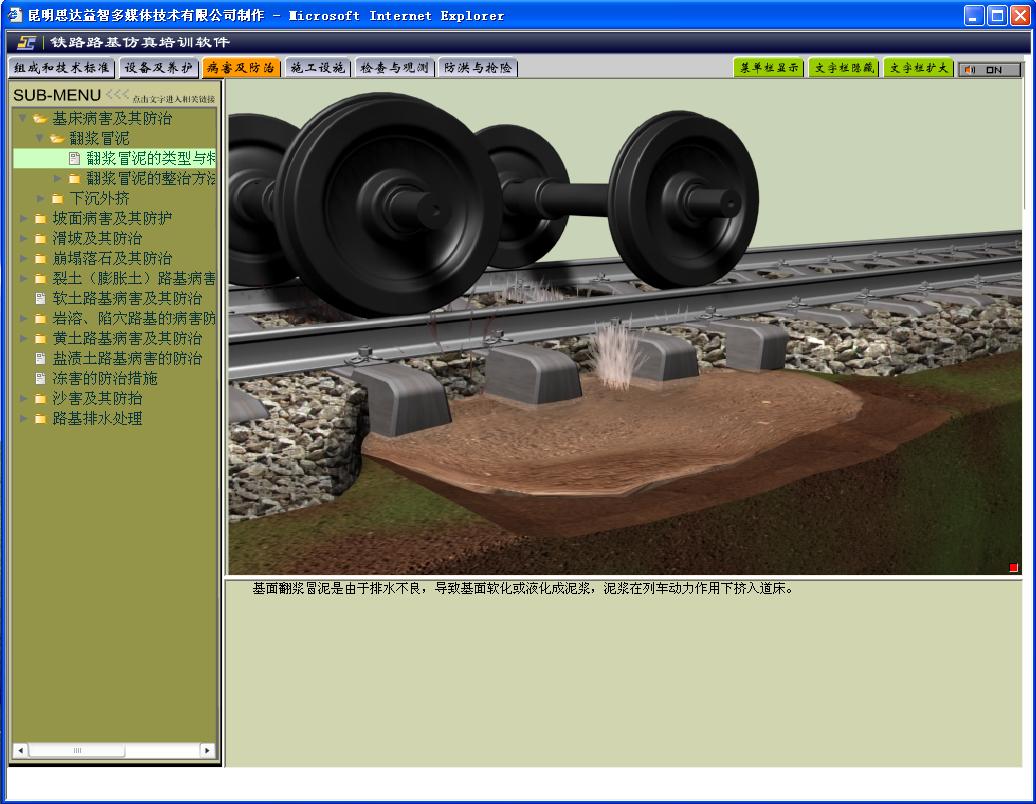Toggle 文字栏隐藏 to hide text panel
Image resolution: width=1036 pixels, height=804 pixels.
pyautogui.click(x=843, y=68)
